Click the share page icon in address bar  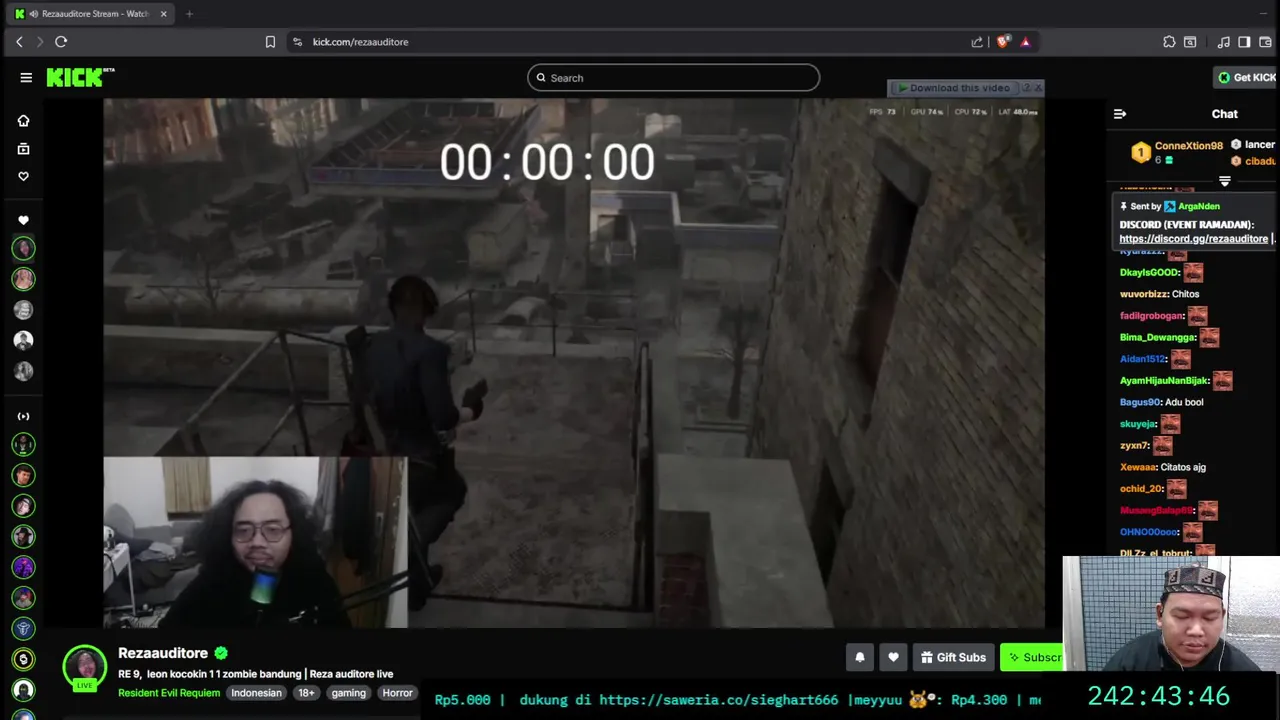(x=977, y=42)
